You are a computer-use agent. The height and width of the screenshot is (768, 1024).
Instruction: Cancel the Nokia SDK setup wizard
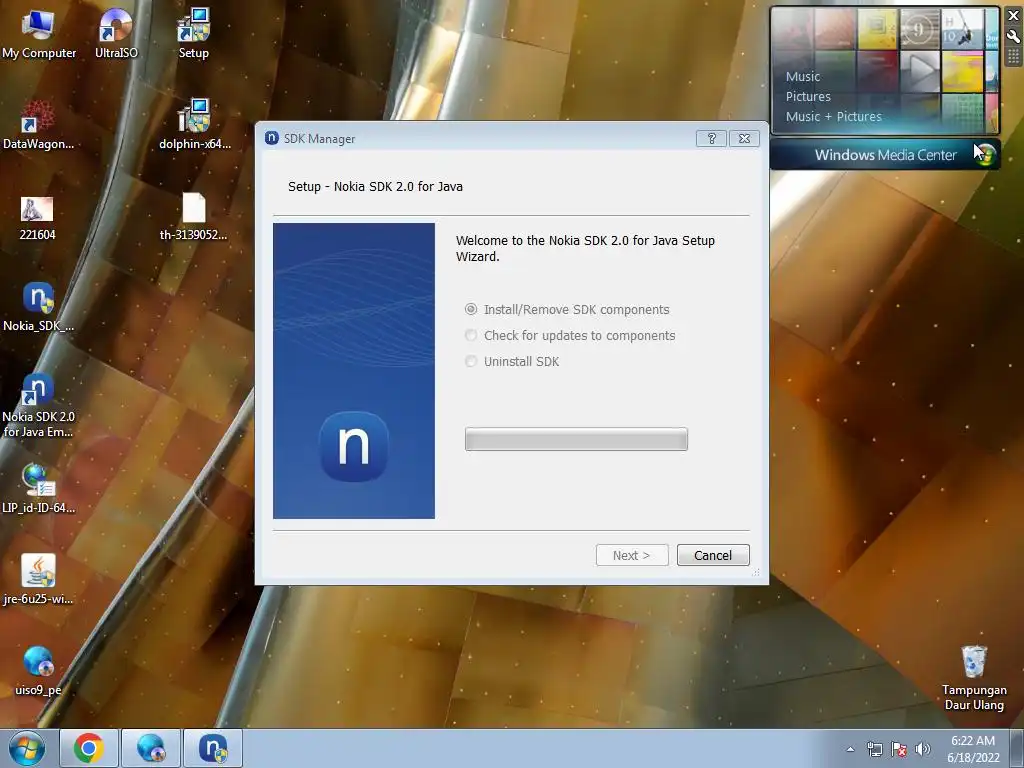(712, 555)
